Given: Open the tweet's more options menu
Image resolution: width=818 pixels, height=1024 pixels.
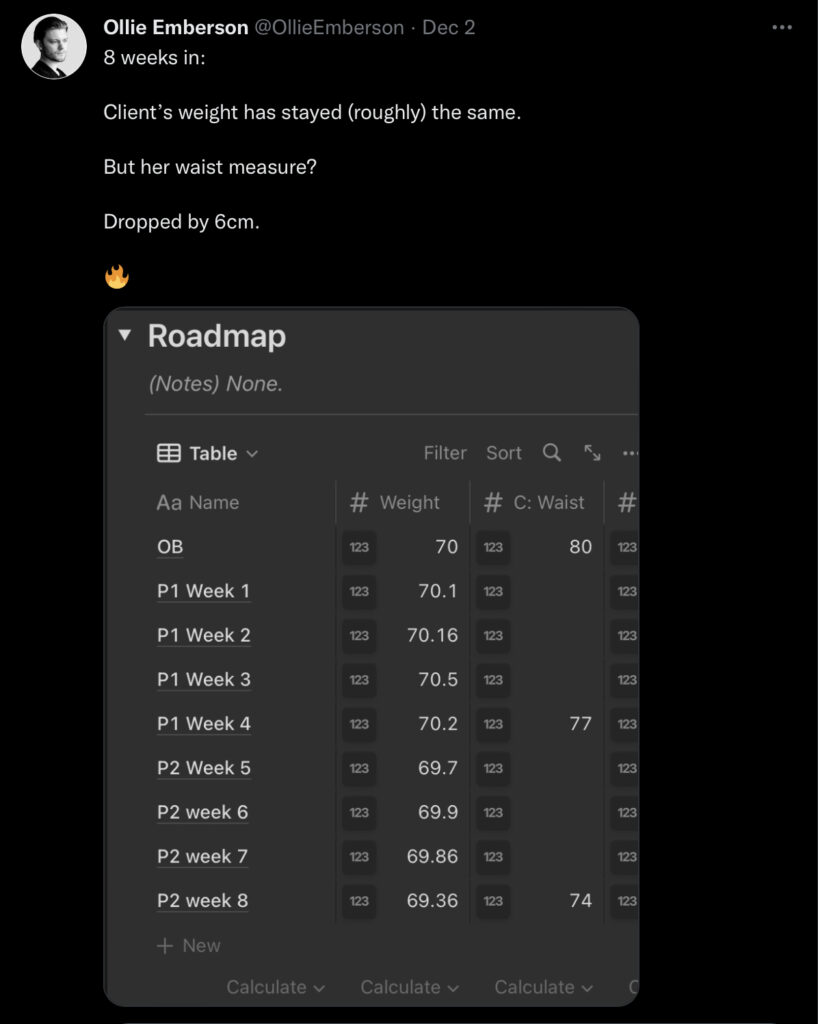Looking at the screenshot, I should point(782,28).
